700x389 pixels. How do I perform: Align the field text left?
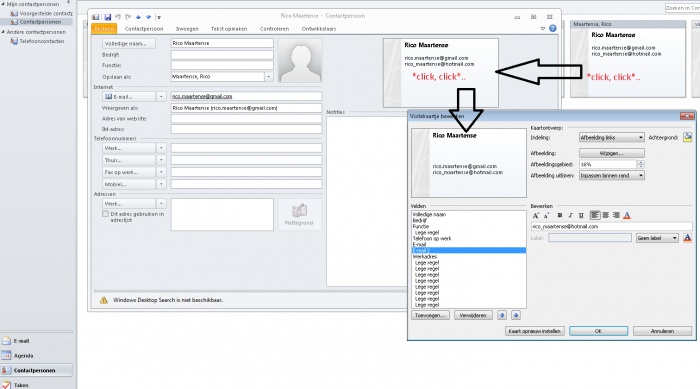(595, 215)
